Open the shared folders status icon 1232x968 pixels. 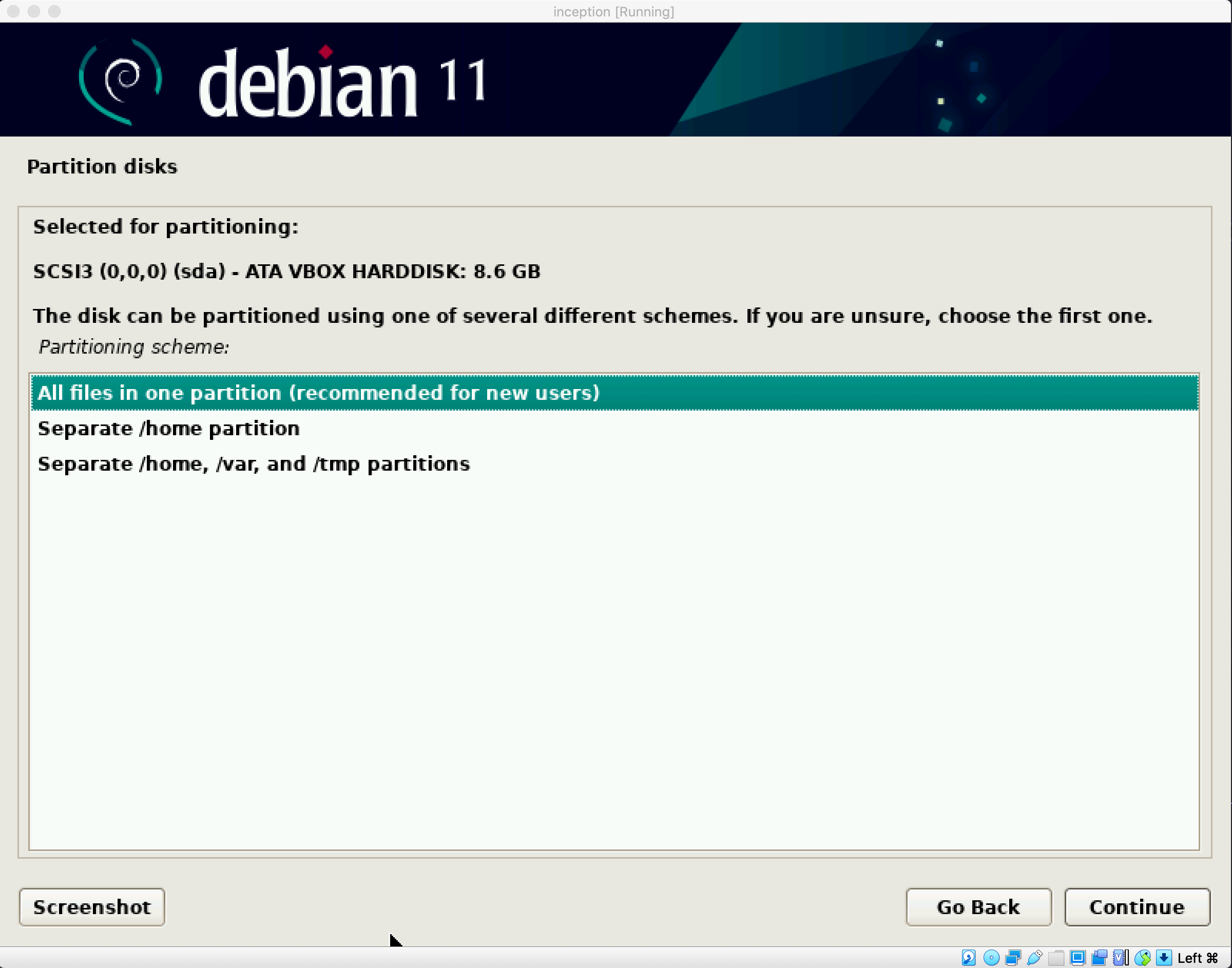[1056, 958]
